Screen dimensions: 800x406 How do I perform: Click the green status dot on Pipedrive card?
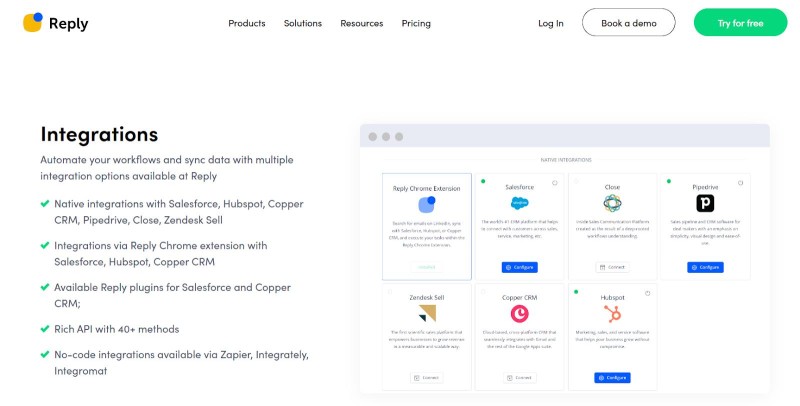[669, 181]
